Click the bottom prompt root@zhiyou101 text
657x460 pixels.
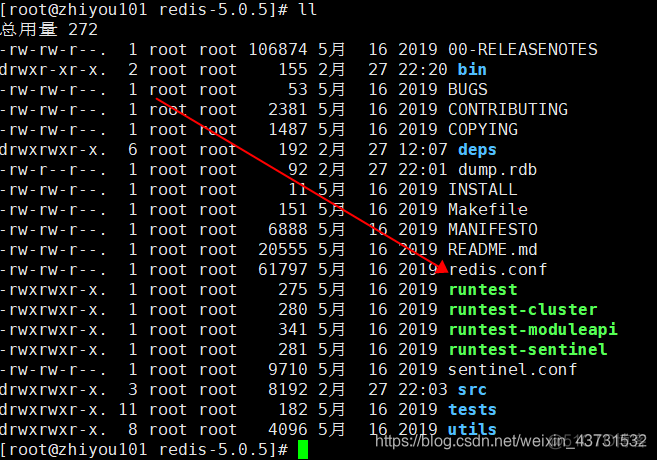[78, 450]
